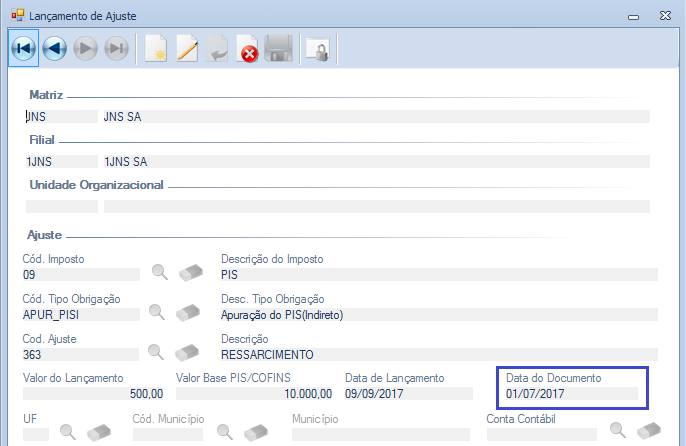Viewport: 686px width, 446px height.
Task: Clear Conta Contábil with eraser icon
Action: [649, 430]
